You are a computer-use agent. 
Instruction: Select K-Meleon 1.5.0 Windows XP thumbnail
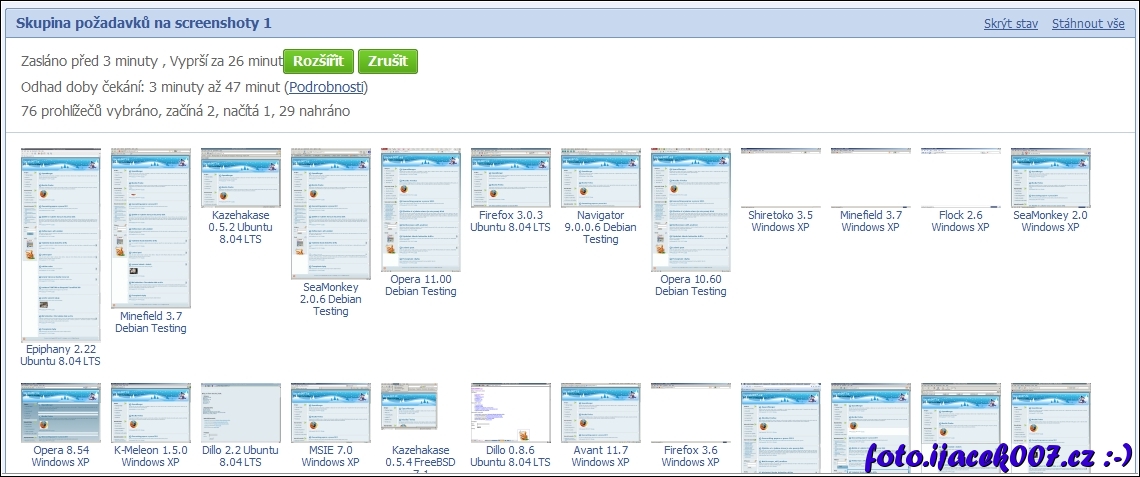[150, 412]
